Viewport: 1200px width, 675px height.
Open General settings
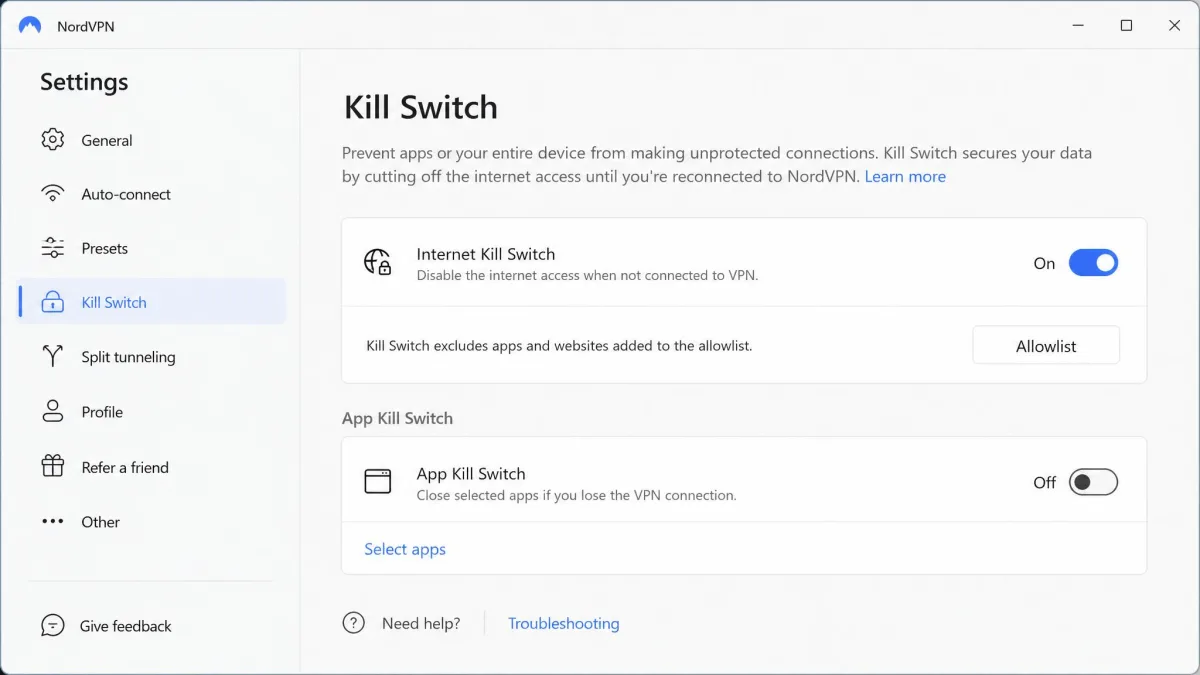(152, 140)
